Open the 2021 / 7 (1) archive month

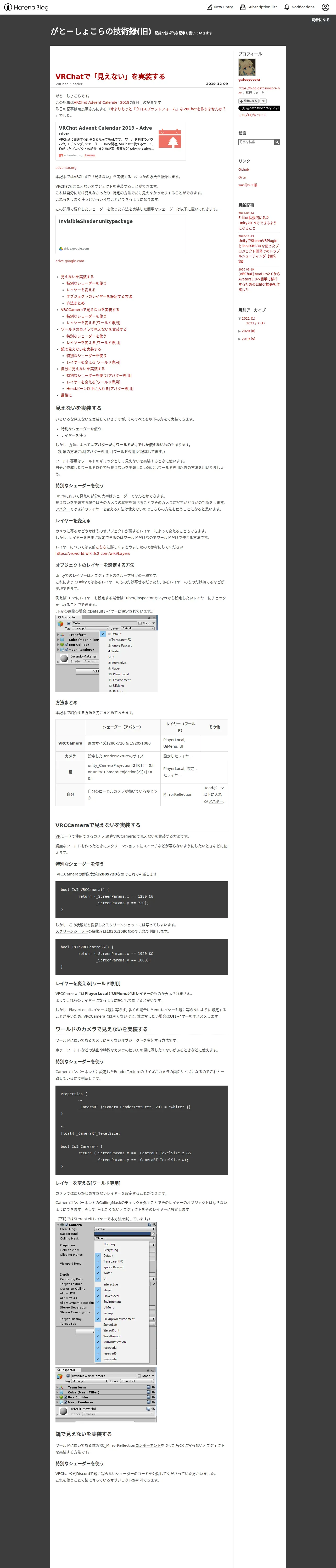[255, 323]
